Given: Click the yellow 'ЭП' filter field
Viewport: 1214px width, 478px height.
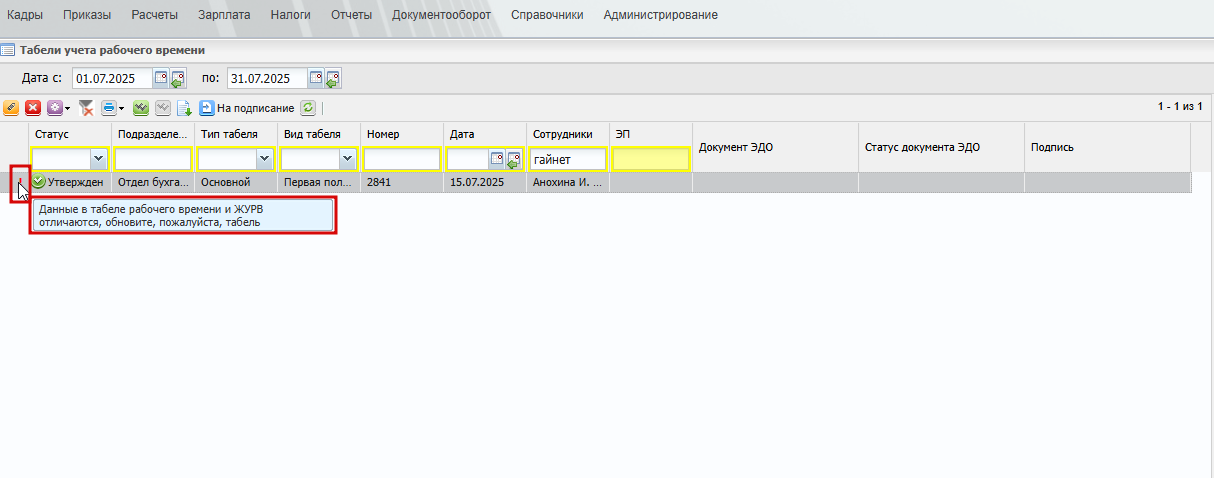Looking at the screenshot, I should pyautogui.click(x=651, y=159).
